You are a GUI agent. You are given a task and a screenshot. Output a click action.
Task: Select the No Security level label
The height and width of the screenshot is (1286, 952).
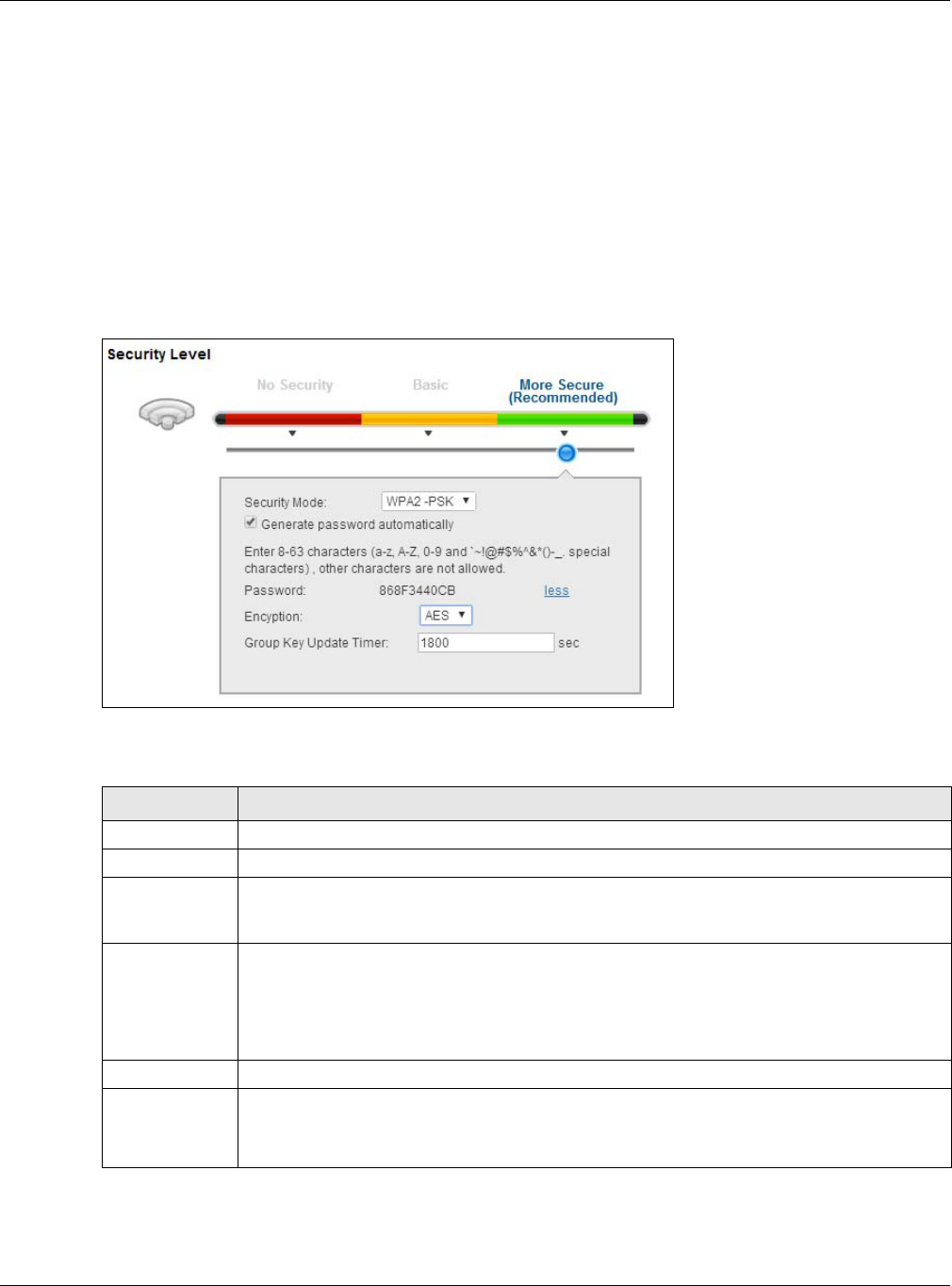[295, 385]
